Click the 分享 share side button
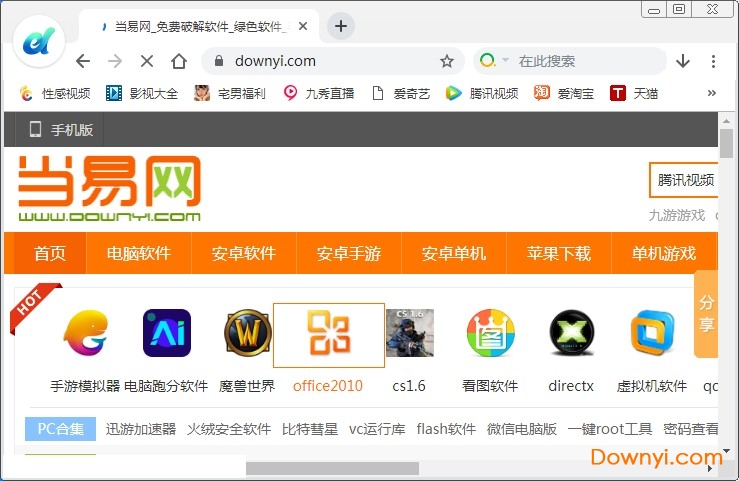739x481 pixels. tap(706, 314)
